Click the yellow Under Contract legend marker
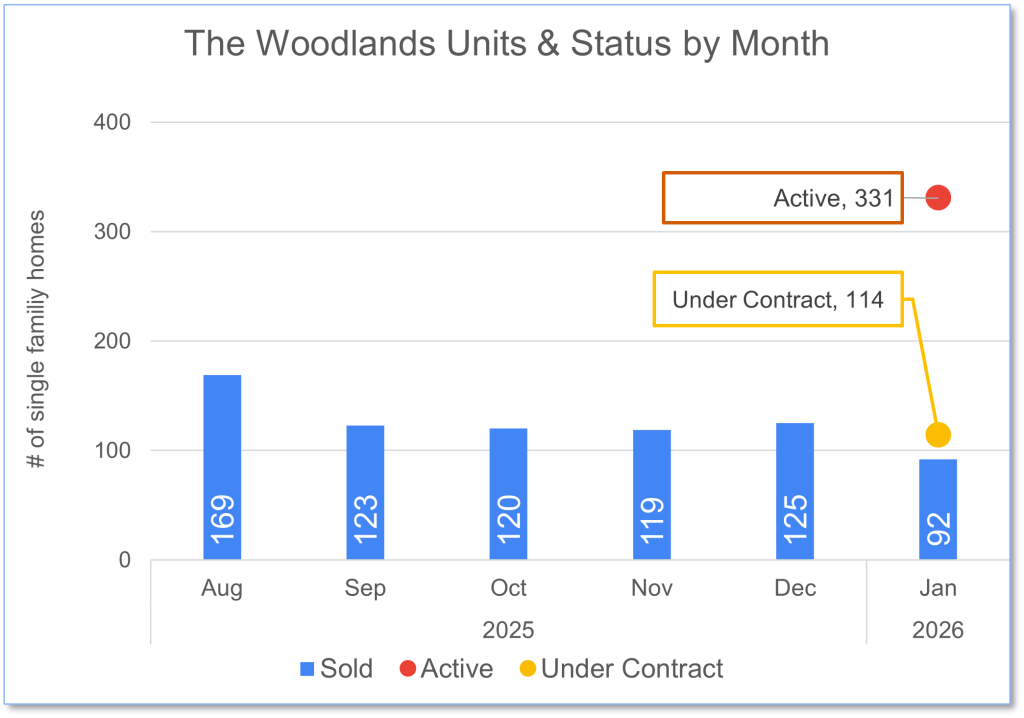Screen dimensions: 1024x718 pos(527,669)
